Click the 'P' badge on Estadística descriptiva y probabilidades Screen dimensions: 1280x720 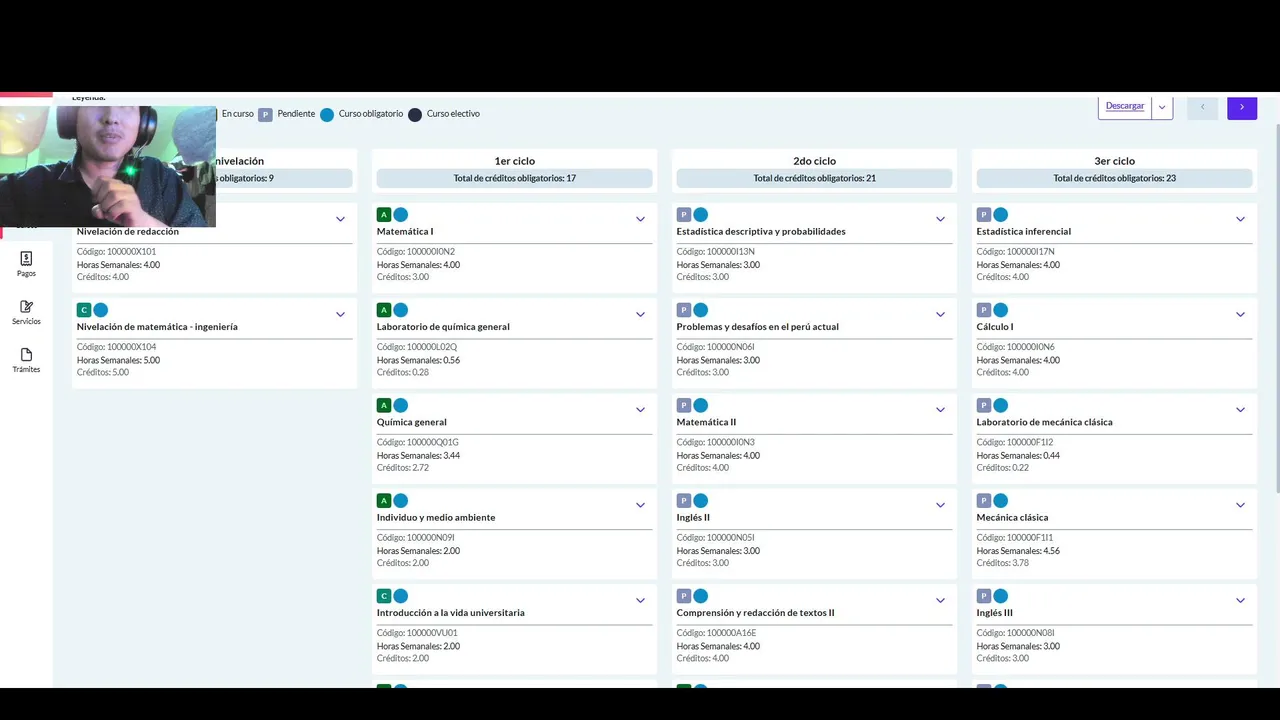click(683, 215)
